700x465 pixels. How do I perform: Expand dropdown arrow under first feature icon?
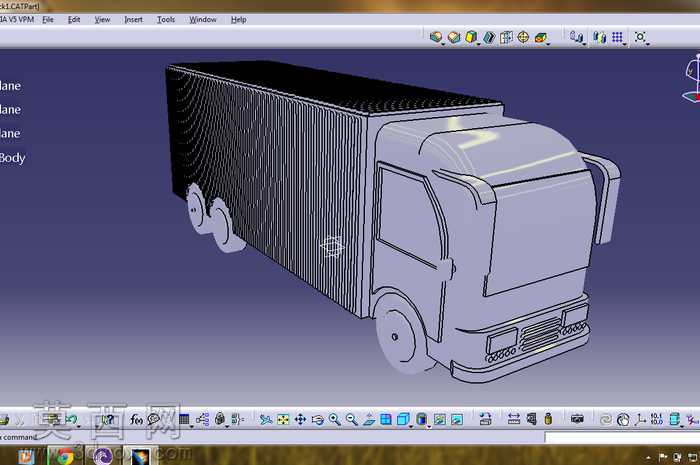point(443,44)
